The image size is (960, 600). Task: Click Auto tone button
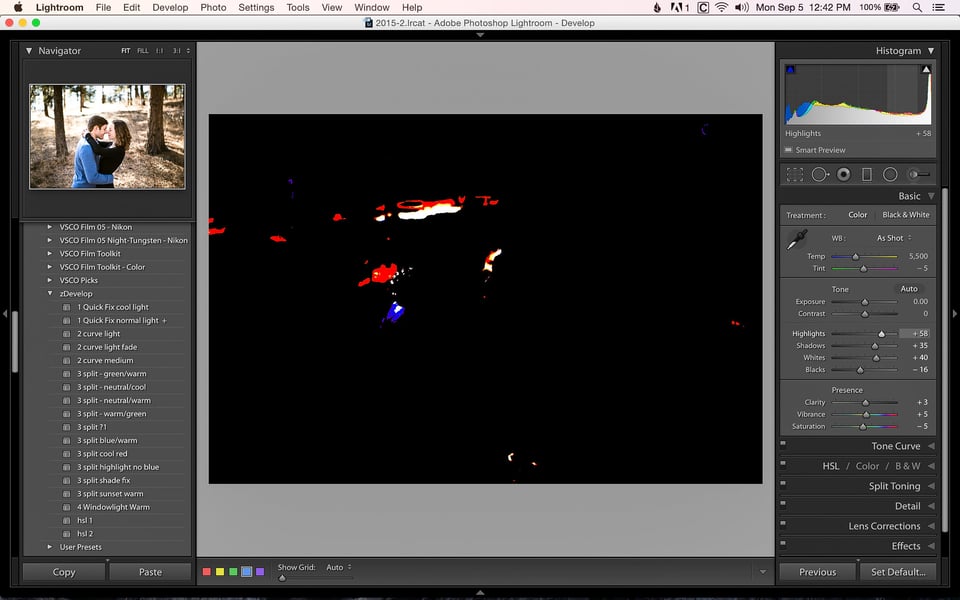909,289
